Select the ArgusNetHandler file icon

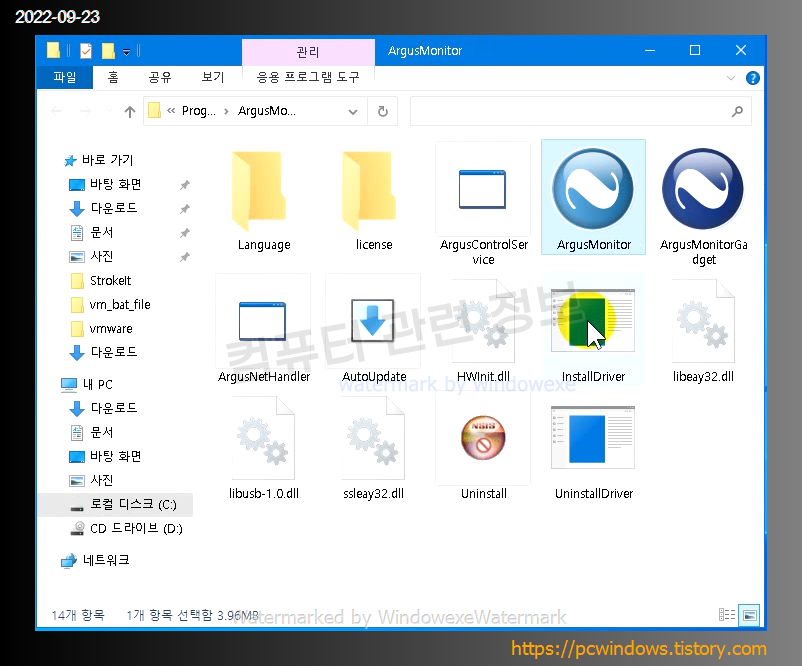coord(262,321)
